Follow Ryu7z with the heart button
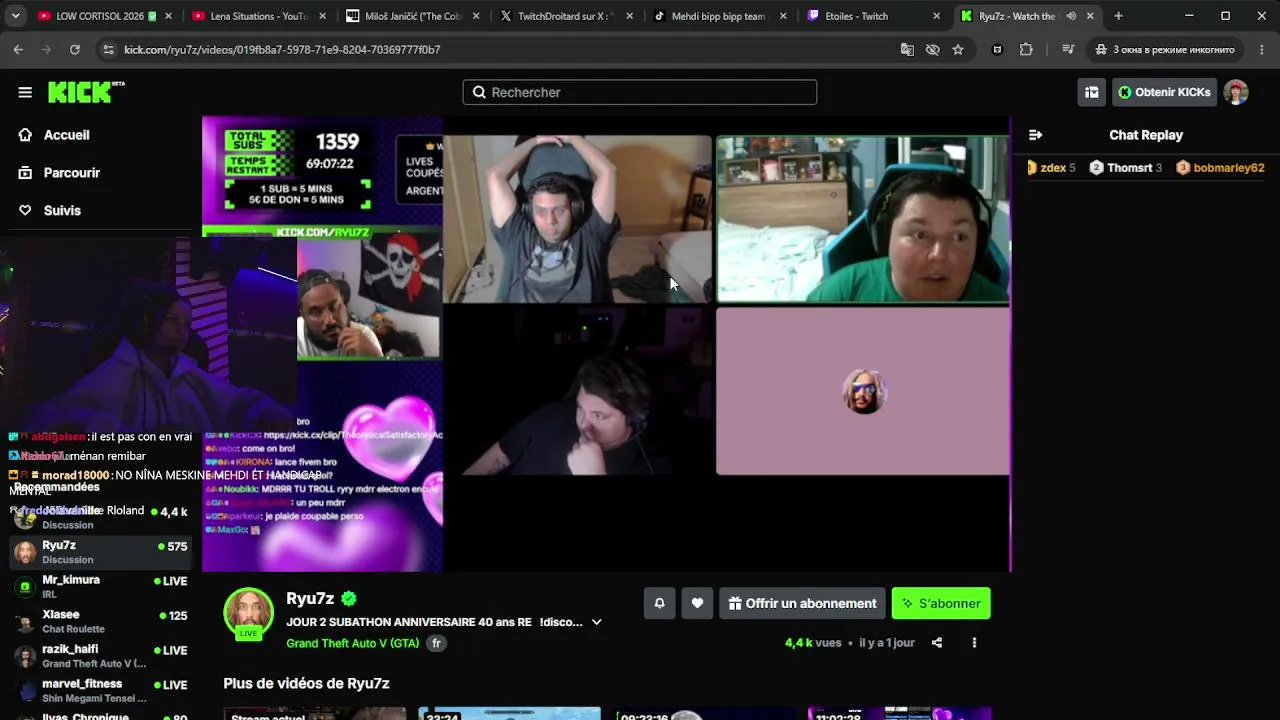The image size is (1280, 720). 697,603
